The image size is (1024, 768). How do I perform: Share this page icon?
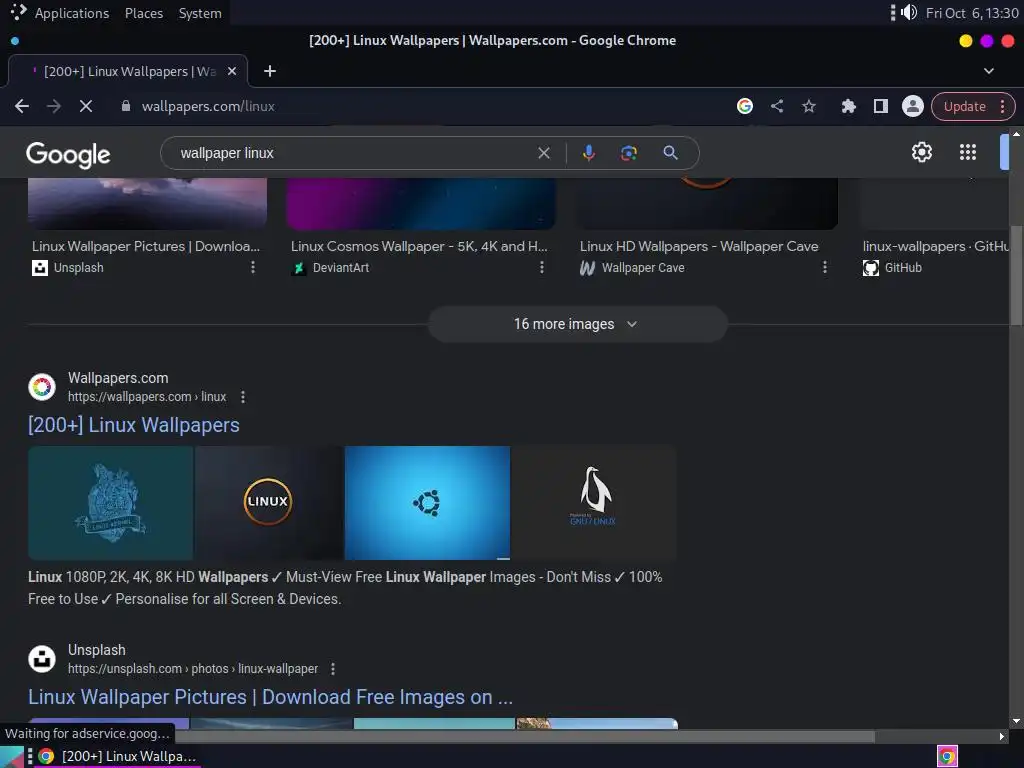point(776,106)
